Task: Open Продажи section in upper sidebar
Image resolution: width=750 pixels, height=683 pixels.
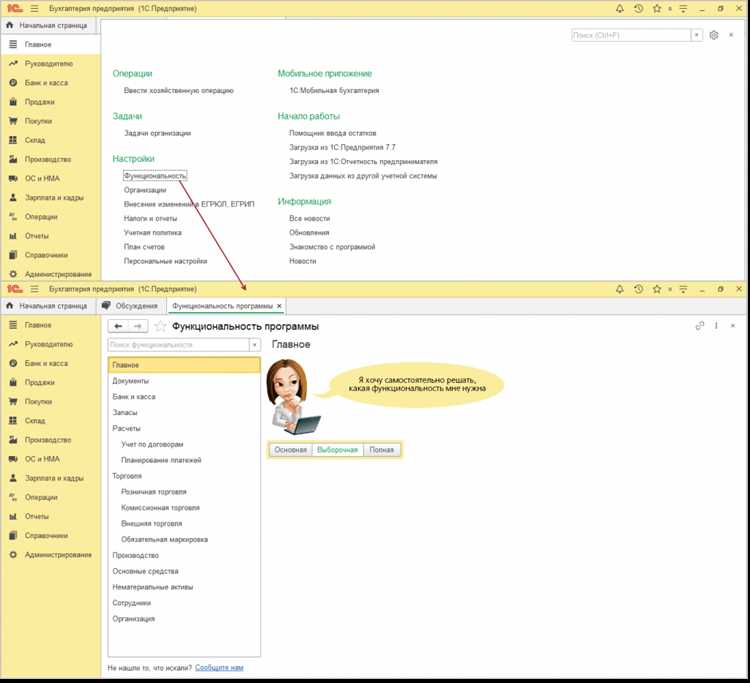Action: pyautogui.click(x=40, y=102)
